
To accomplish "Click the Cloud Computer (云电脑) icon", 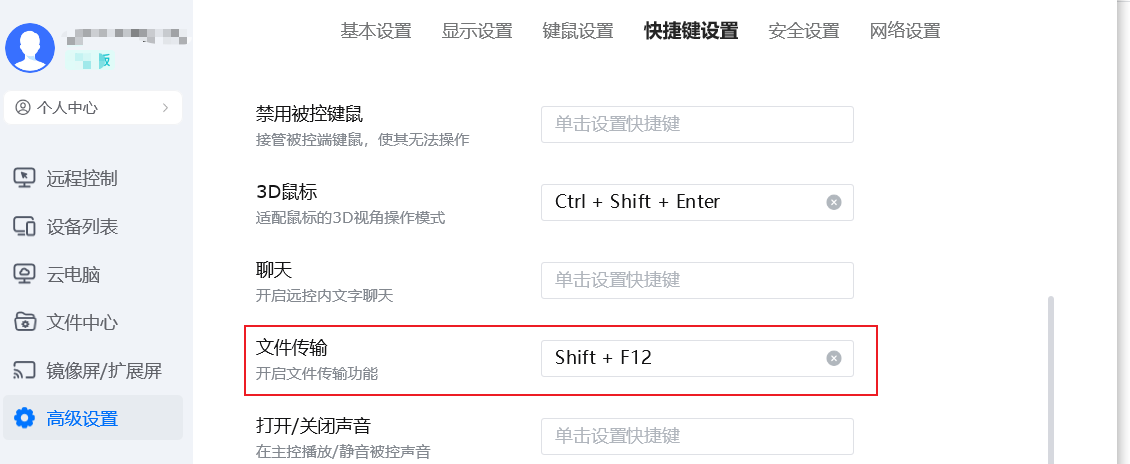I will [x=25, y=274].
